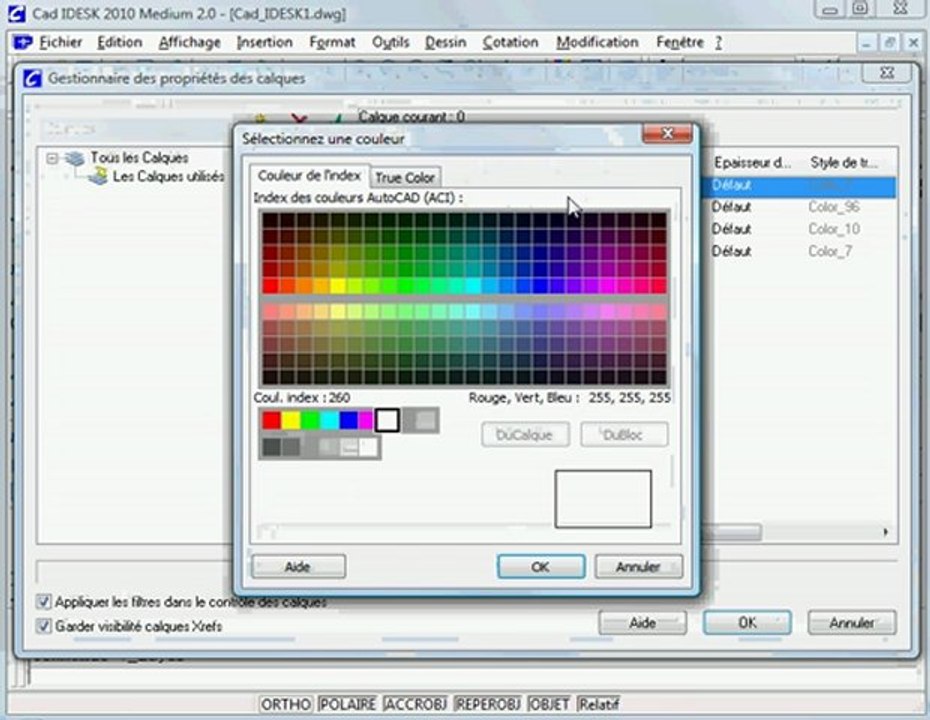930x720 pixels.
Task: Open the Insertion menu
Action: pyautogui.click(x=265, y=43)
